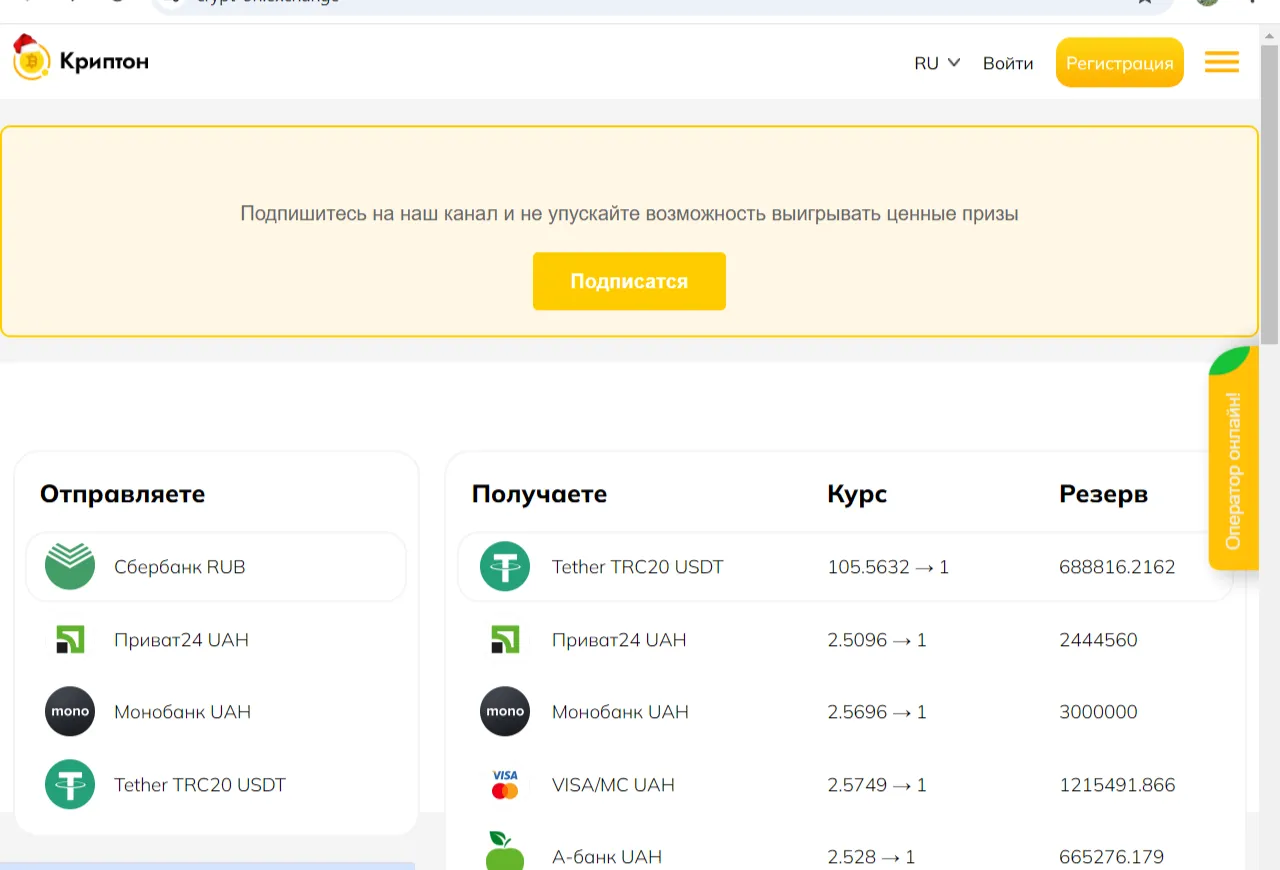Click the channel subscription banner text
This screenshot has width=1280, height=870.
(629, 213)
